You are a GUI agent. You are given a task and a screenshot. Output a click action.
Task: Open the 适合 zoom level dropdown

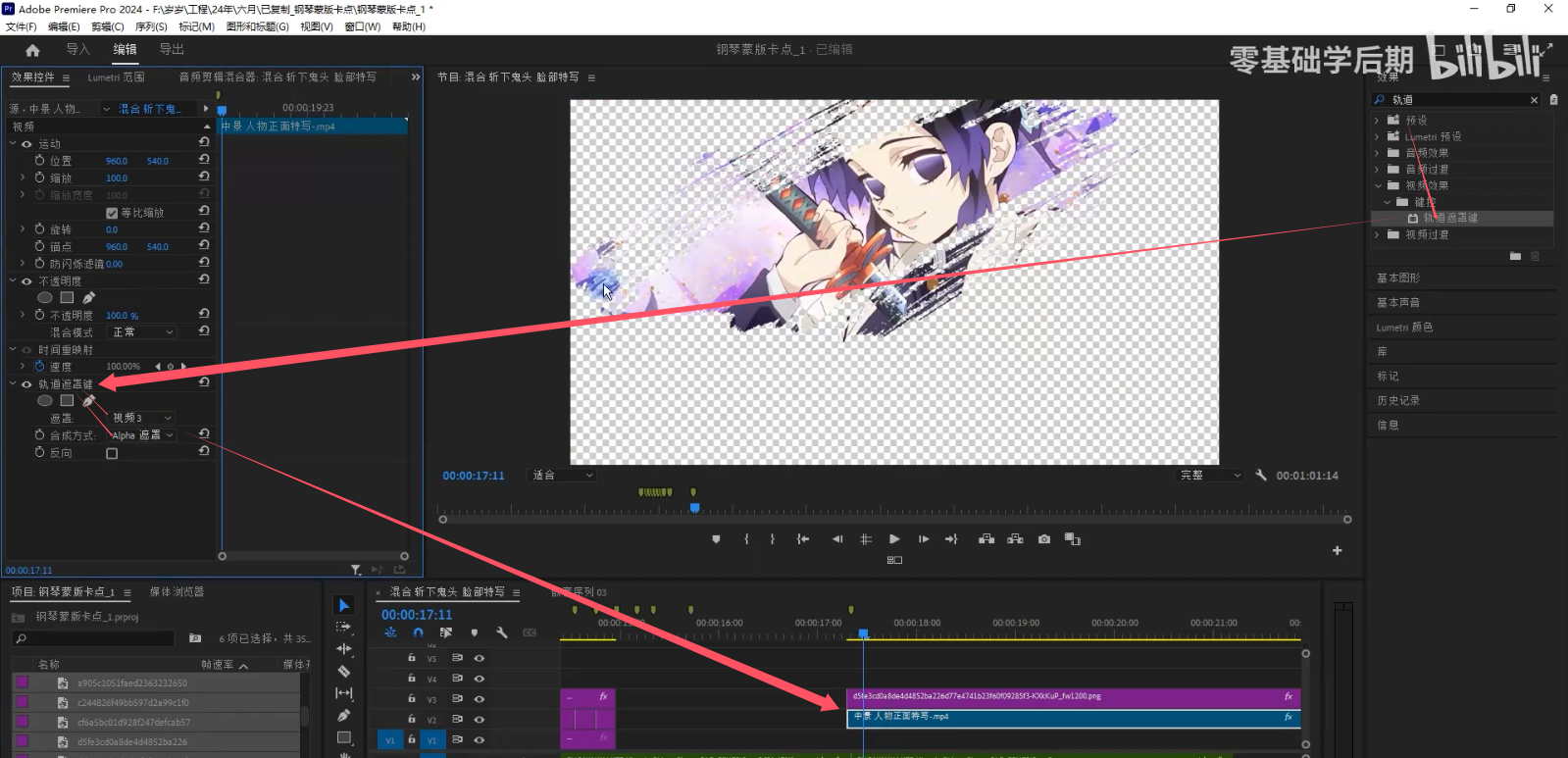[562, 475]
